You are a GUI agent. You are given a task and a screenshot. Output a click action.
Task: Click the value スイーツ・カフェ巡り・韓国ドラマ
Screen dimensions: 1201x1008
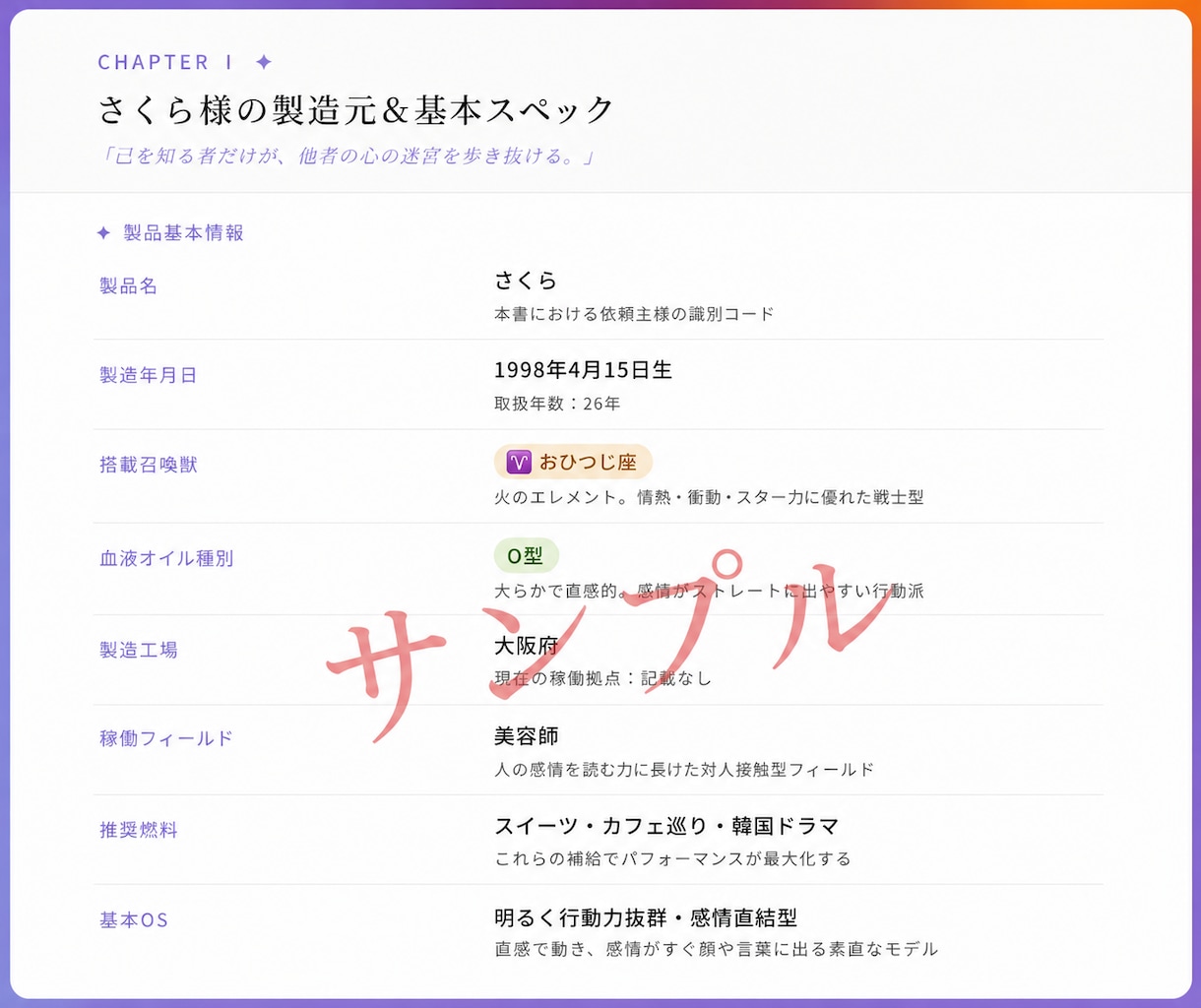[x=666, y=826]
